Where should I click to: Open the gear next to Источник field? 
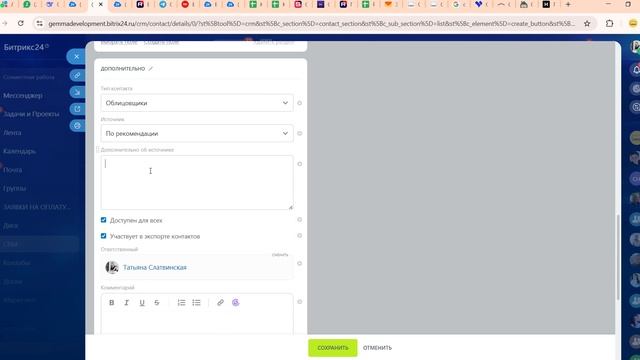pyautogui.click(x=300, y=133)
